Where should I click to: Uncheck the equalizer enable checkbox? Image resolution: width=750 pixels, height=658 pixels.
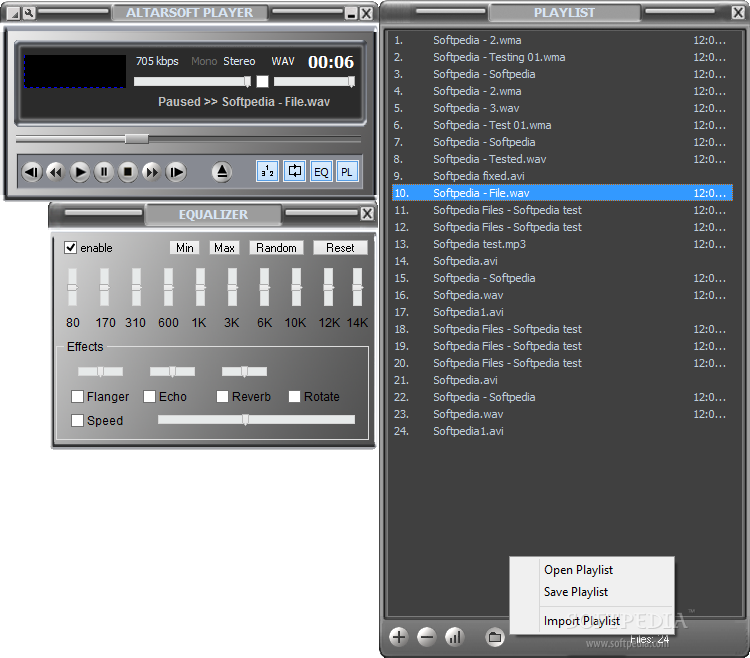coord(70,248)
